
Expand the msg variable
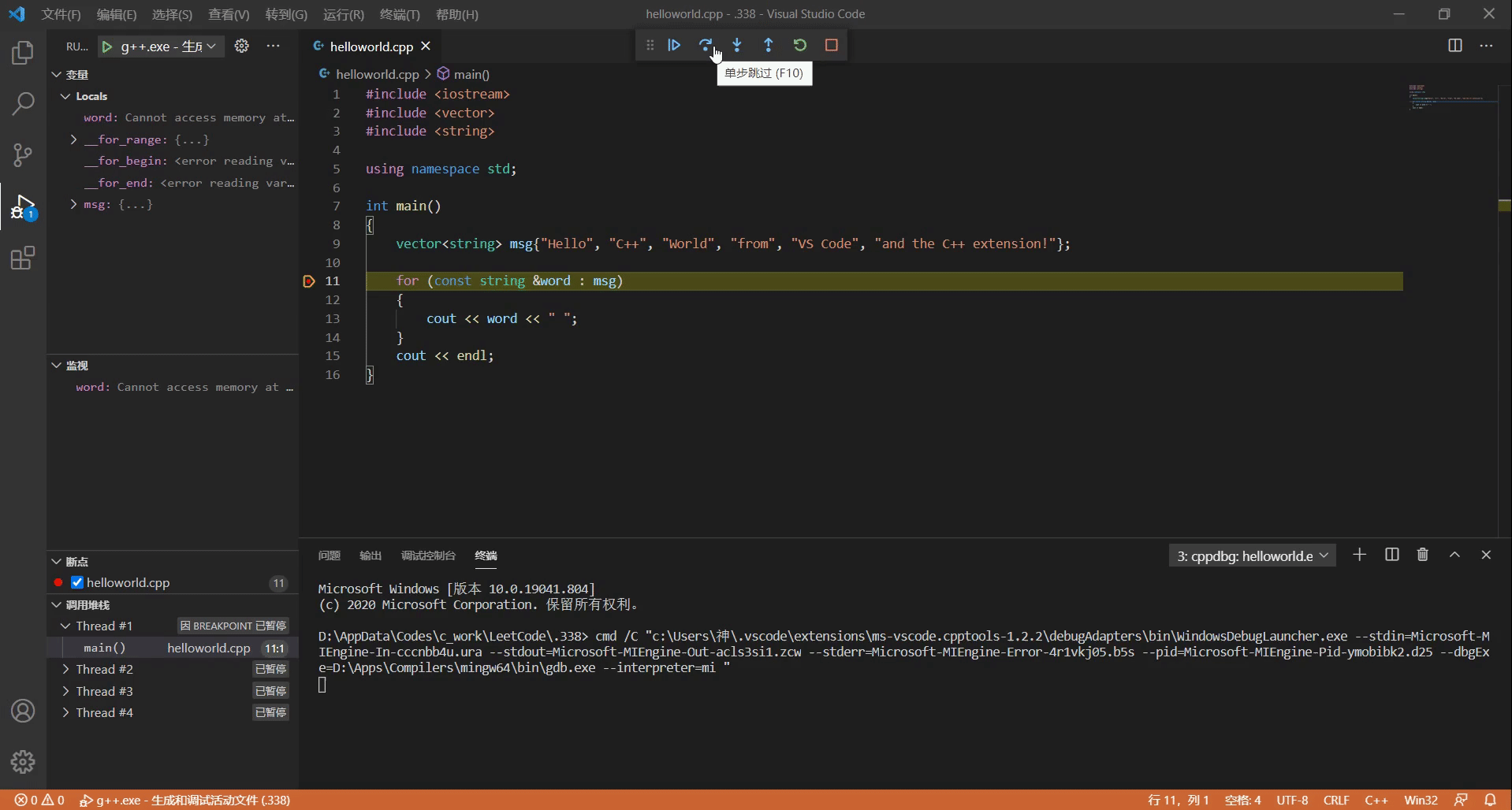(73, 204)
